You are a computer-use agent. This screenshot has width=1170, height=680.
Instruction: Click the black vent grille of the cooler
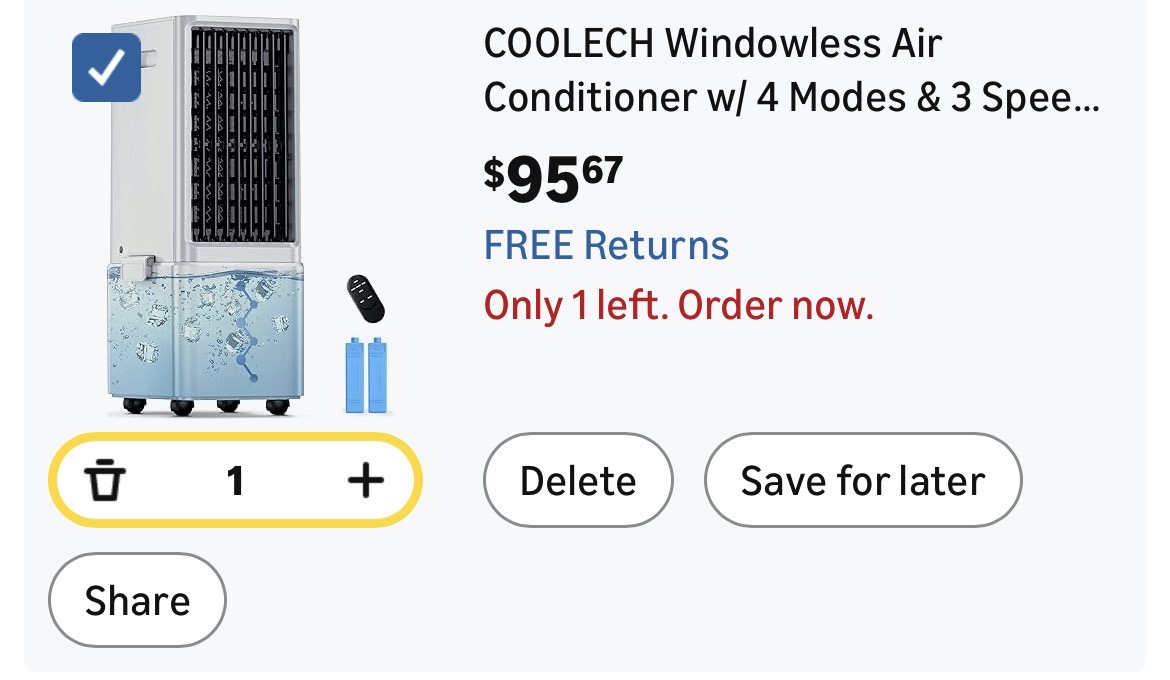click(x=241, y=135)
